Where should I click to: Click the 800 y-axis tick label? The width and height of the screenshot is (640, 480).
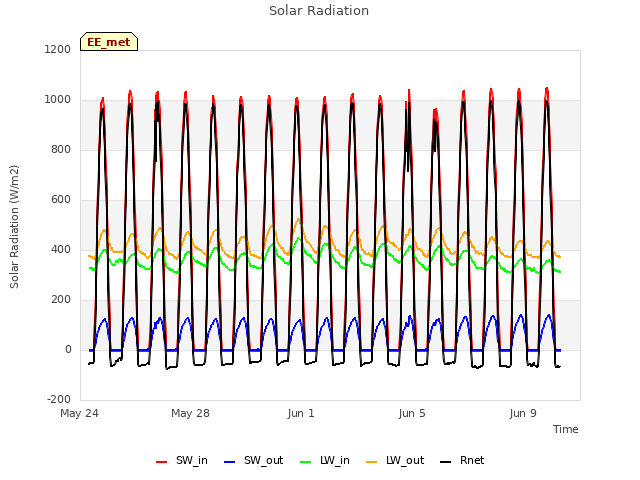61,149
